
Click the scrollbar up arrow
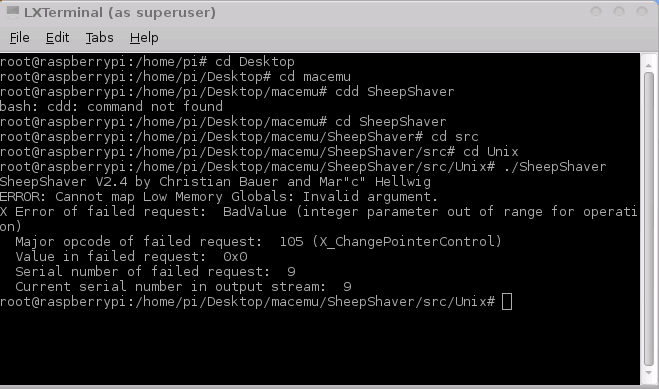[x=648, y=65]
